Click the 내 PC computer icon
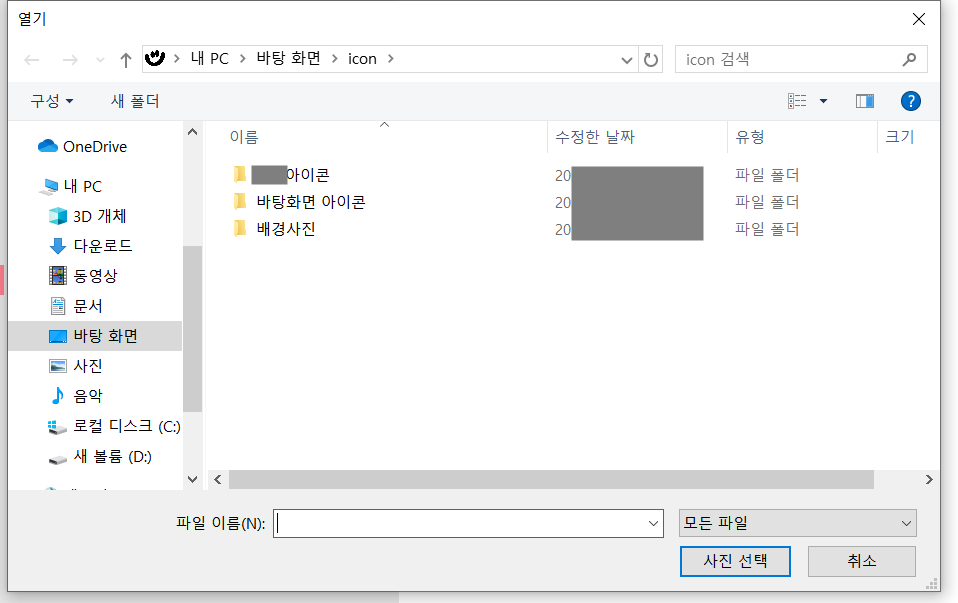Image resolution: width=958 pixels, height=603 pixels. [48, 187]
